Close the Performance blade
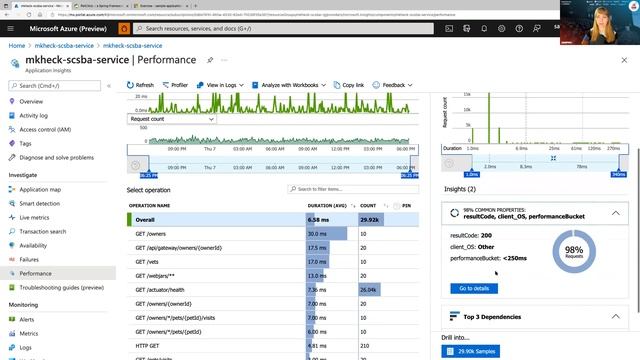This screenshot has width=640, height=360. (x=624, y=60)
